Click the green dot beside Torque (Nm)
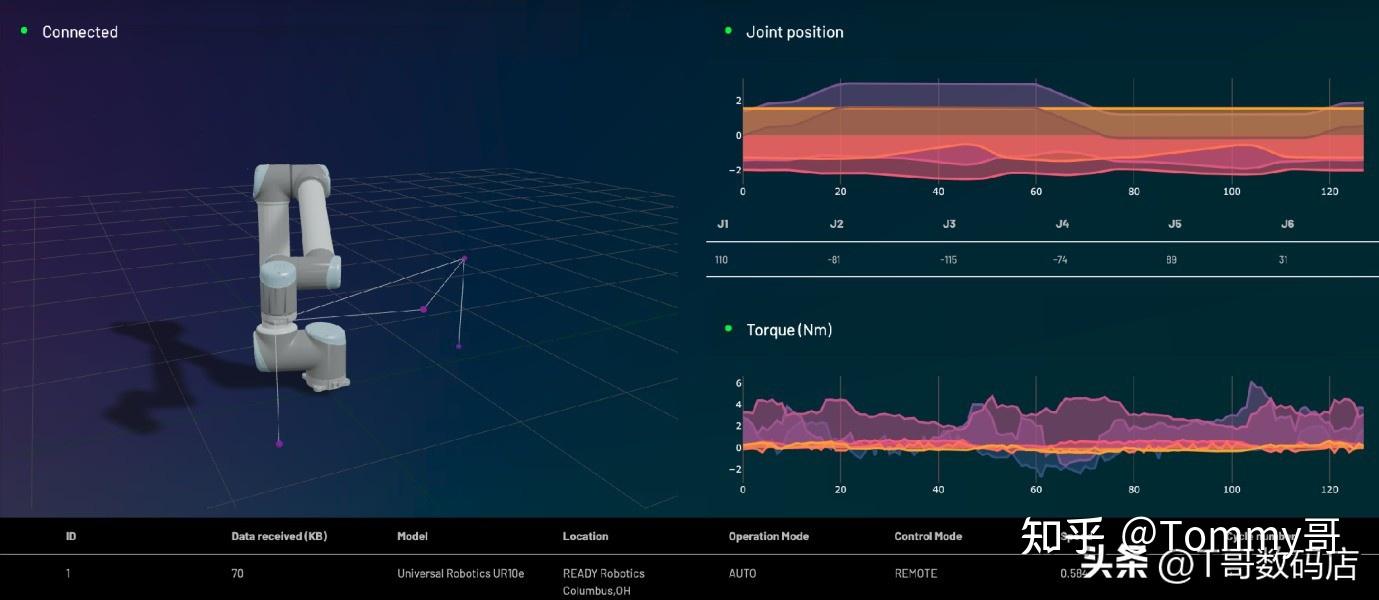Image resolution: width=1379 pixels, height=600 pixels. click(729, 326)
